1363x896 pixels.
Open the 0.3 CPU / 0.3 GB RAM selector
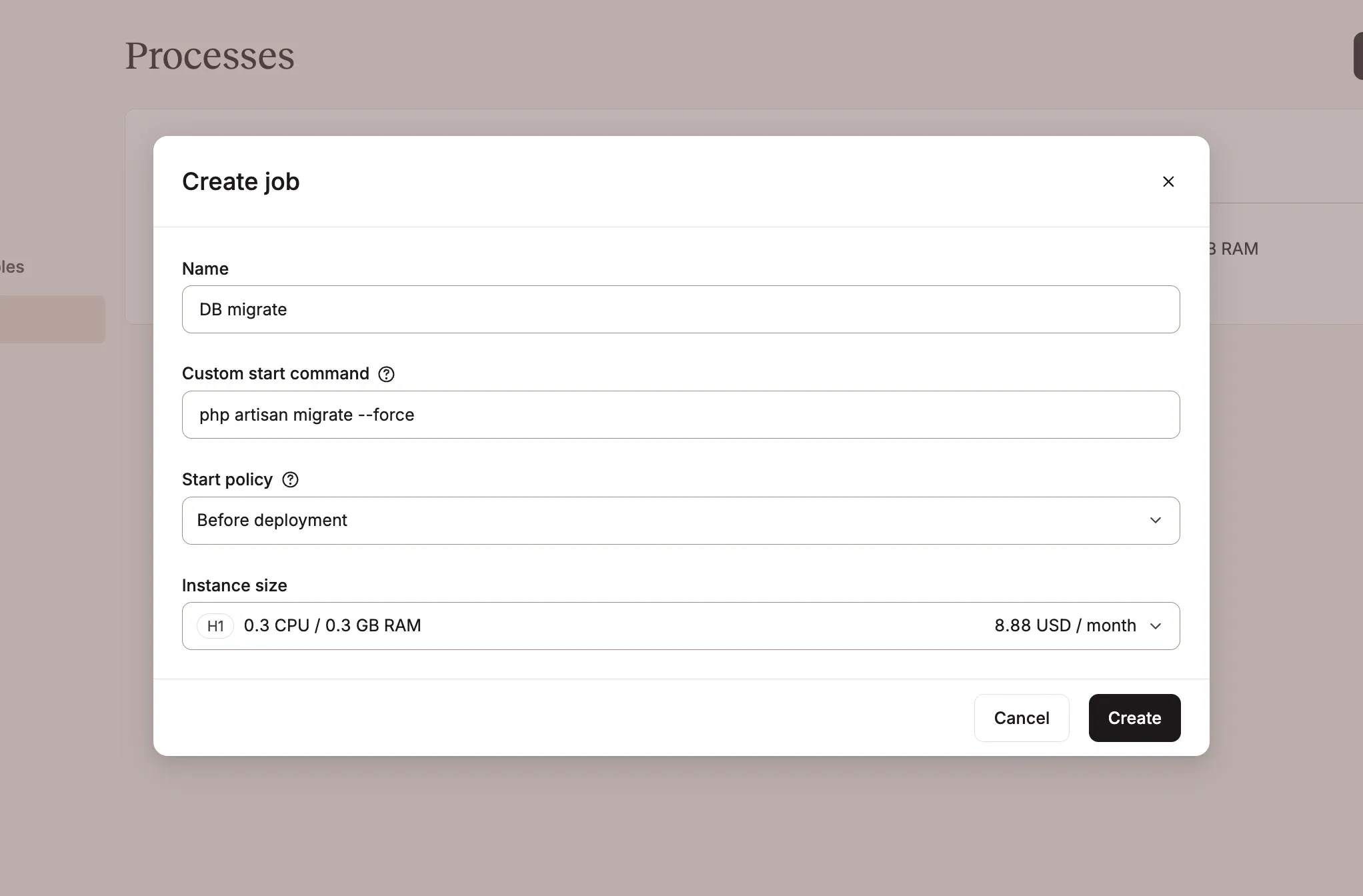681,626
